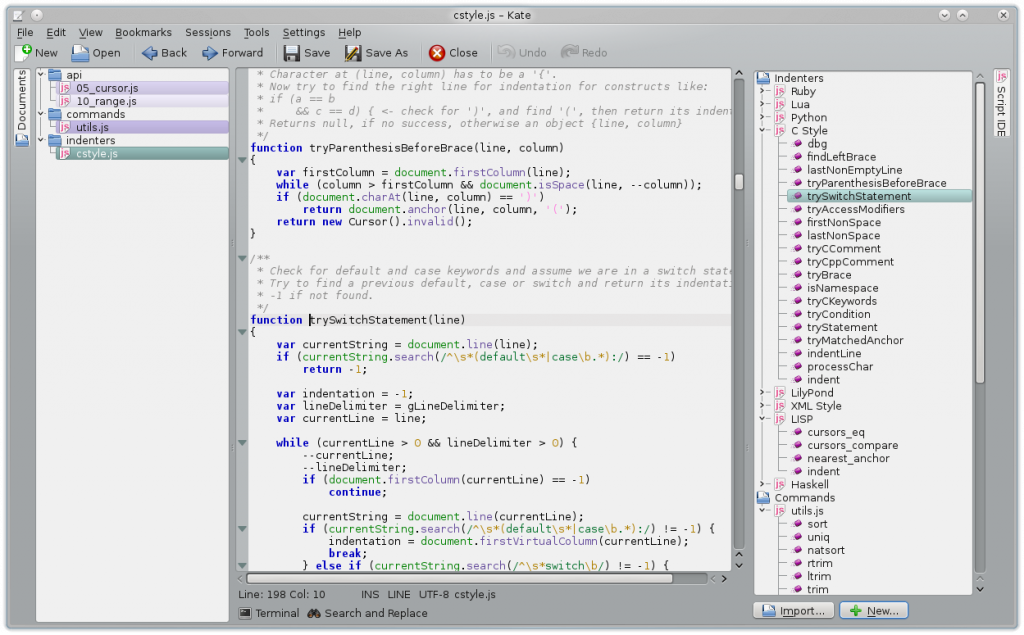Click the Forward arrow toolbar icon

pos(210,53)
